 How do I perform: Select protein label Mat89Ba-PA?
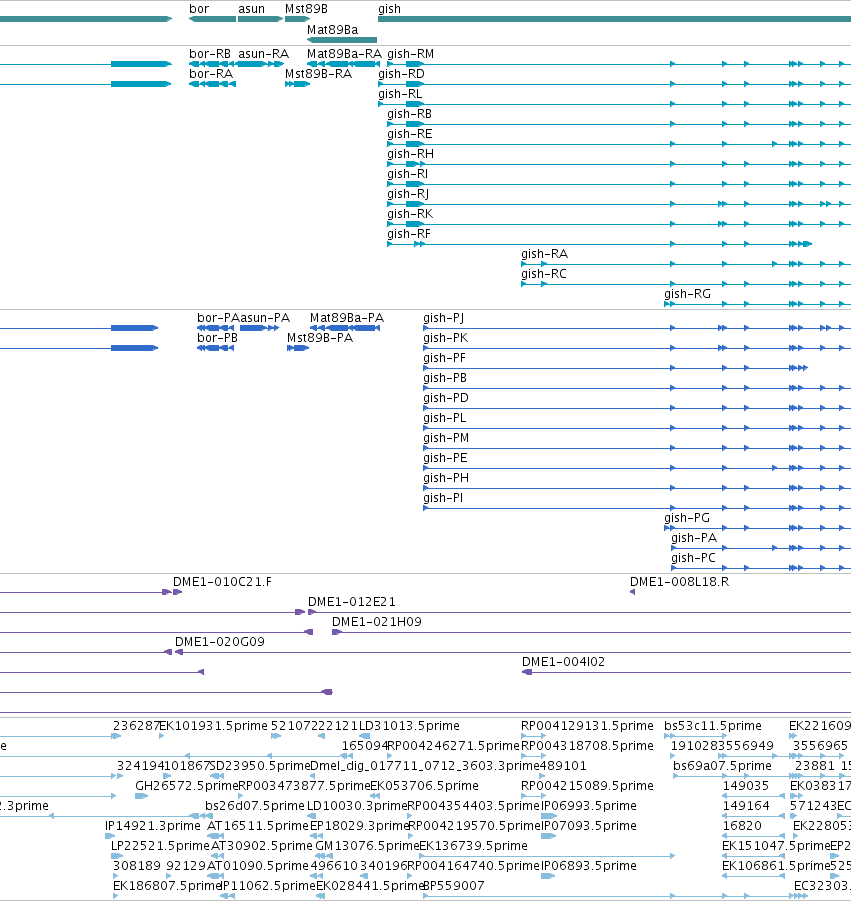[x=347, y=318]
